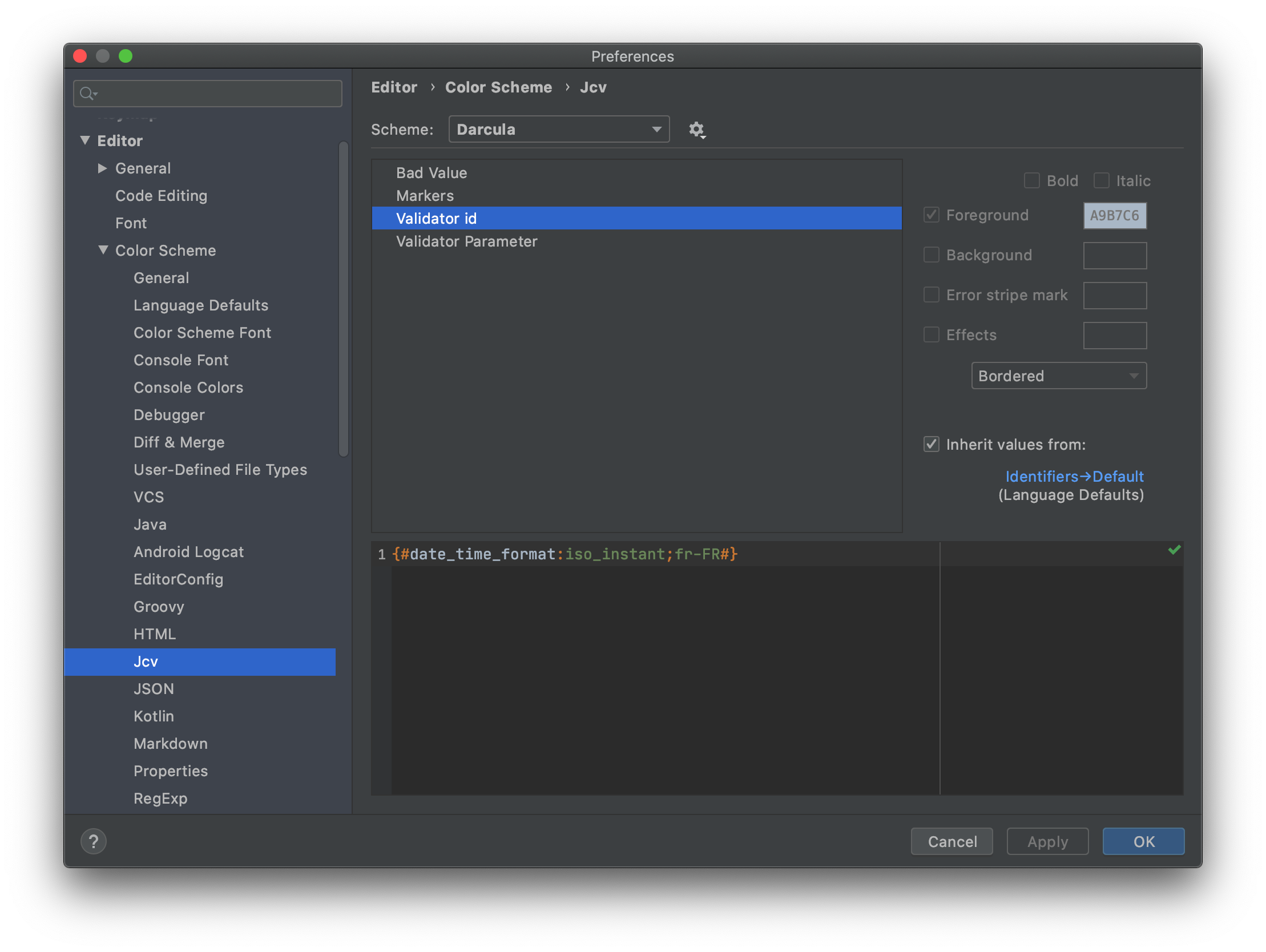Expand the Editor tree item
Image resolution: width=1266 pixels, height=952 pixels.
point(84,140)
